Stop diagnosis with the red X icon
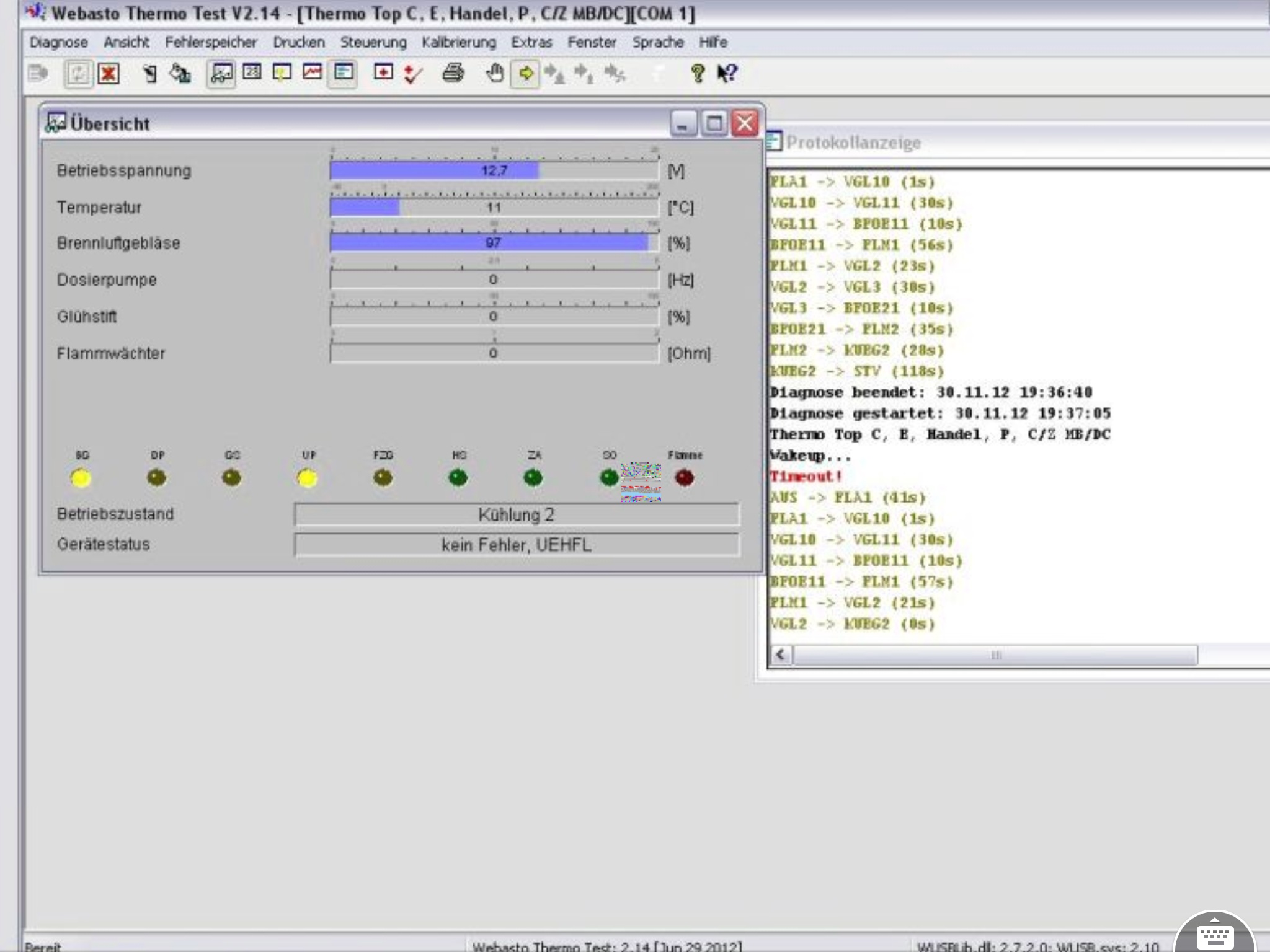Viewport: 1270px width, 952px height. 109,74
